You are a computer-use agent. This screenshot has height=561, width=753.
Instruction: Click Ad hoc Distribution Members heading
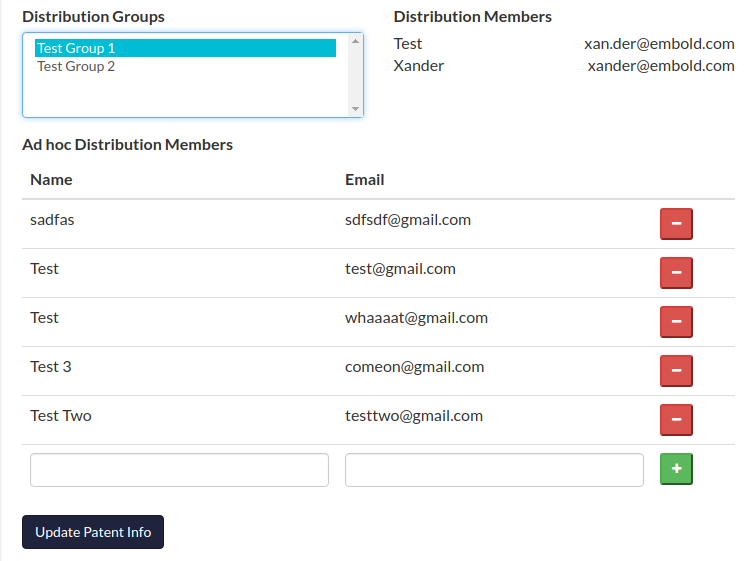(127, 145)
